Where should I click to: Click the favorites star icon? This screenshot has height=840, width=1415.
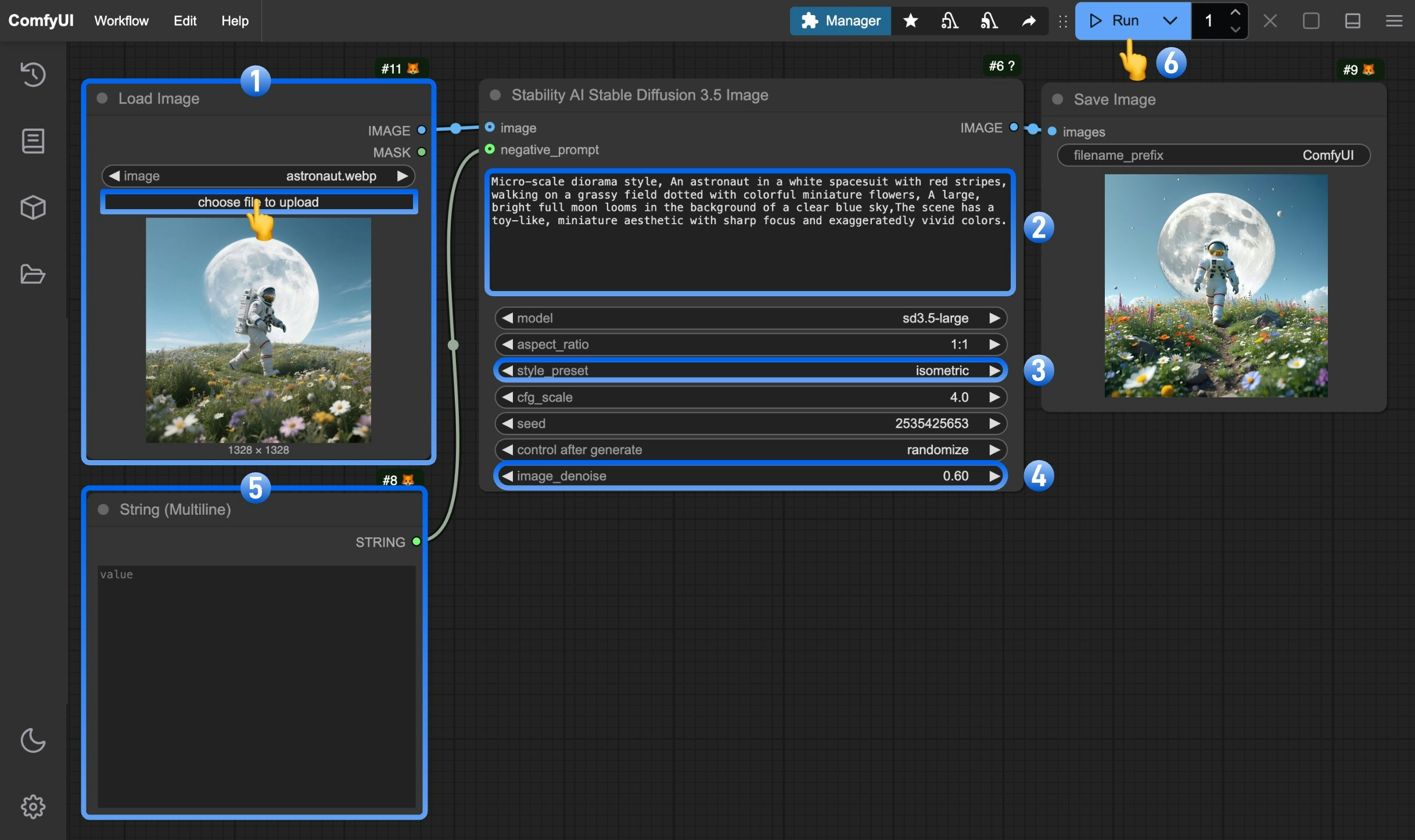coord(910,21)
